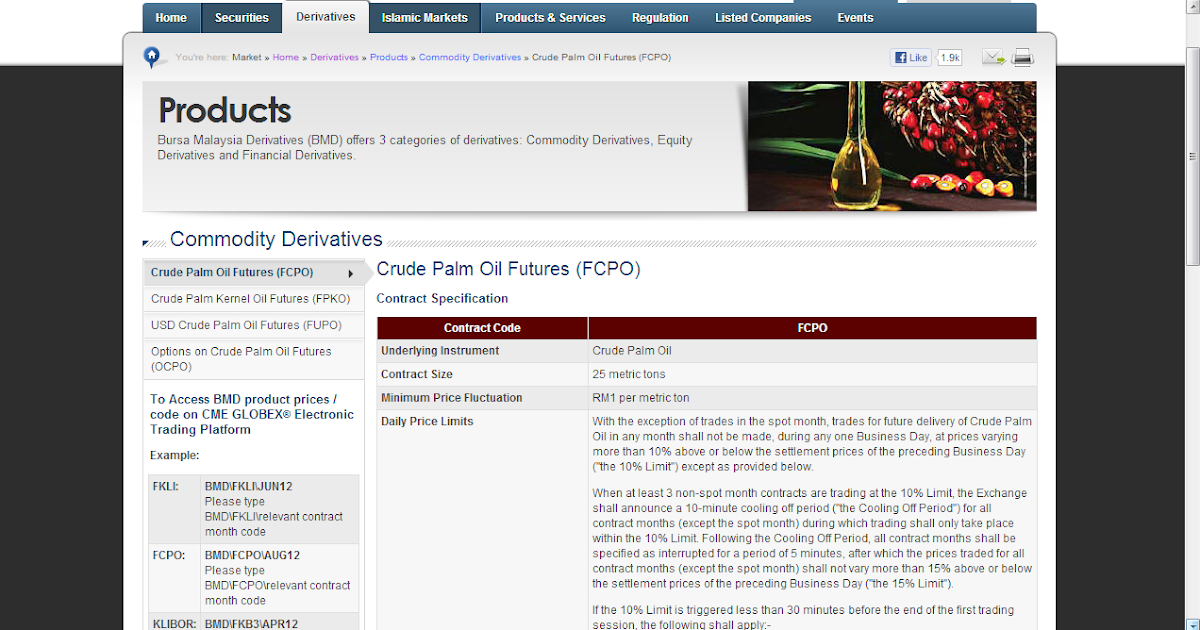Screen dimensions: 1200x630
Task: Open the Listed Companies tab
Action: coord(763,18)
